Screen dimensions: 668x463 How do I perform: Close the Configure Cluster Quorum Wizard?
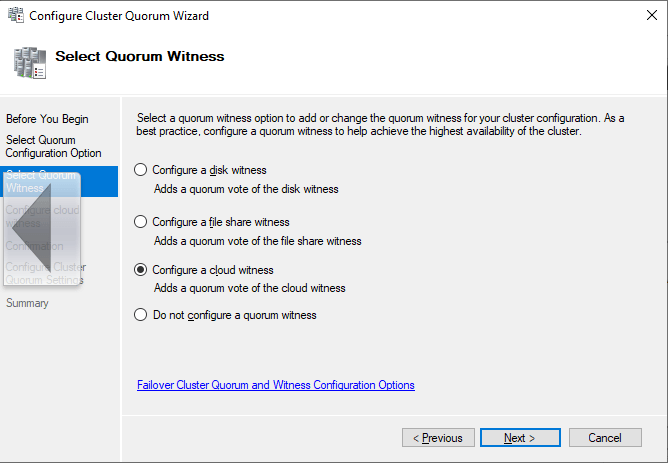click(651, 15)
